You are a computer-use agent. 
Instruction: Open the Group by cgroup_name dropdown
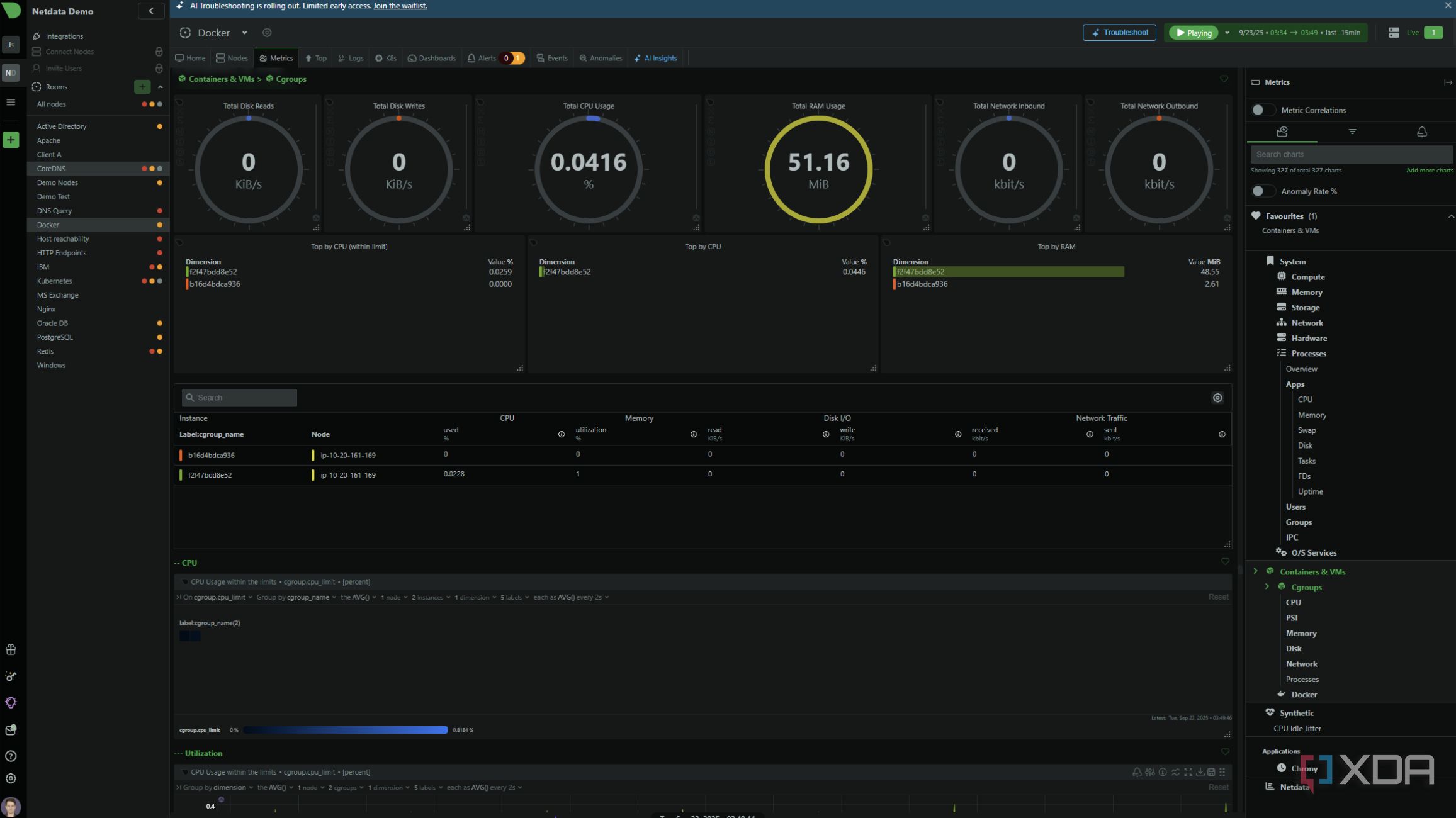(x=311, y=597)
